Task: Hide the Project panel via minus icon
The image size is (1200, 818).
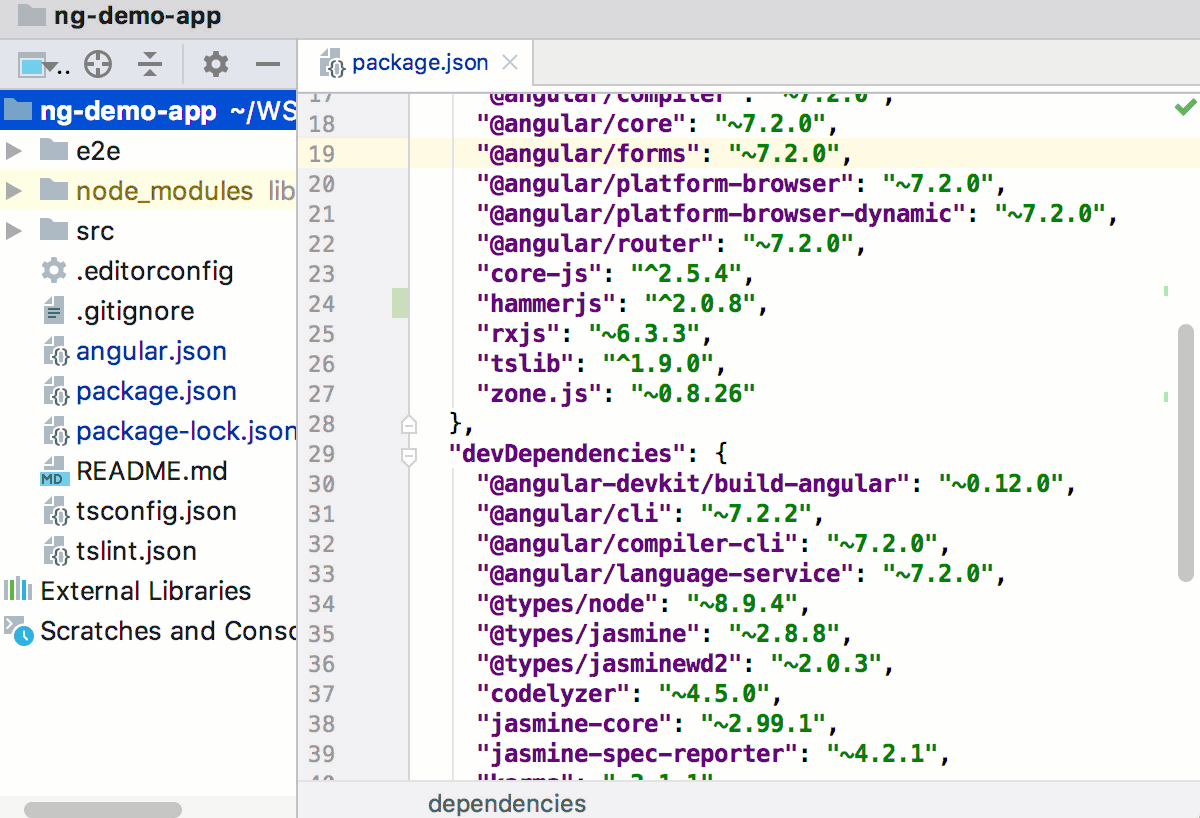Action: 266,63
